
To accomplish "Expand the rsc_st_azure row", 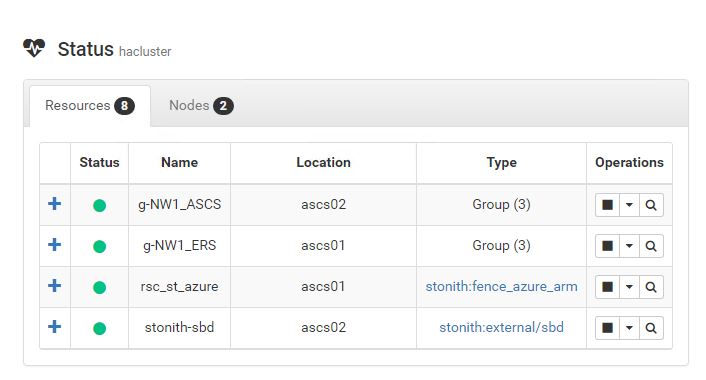I will click(x=54, y=286).
